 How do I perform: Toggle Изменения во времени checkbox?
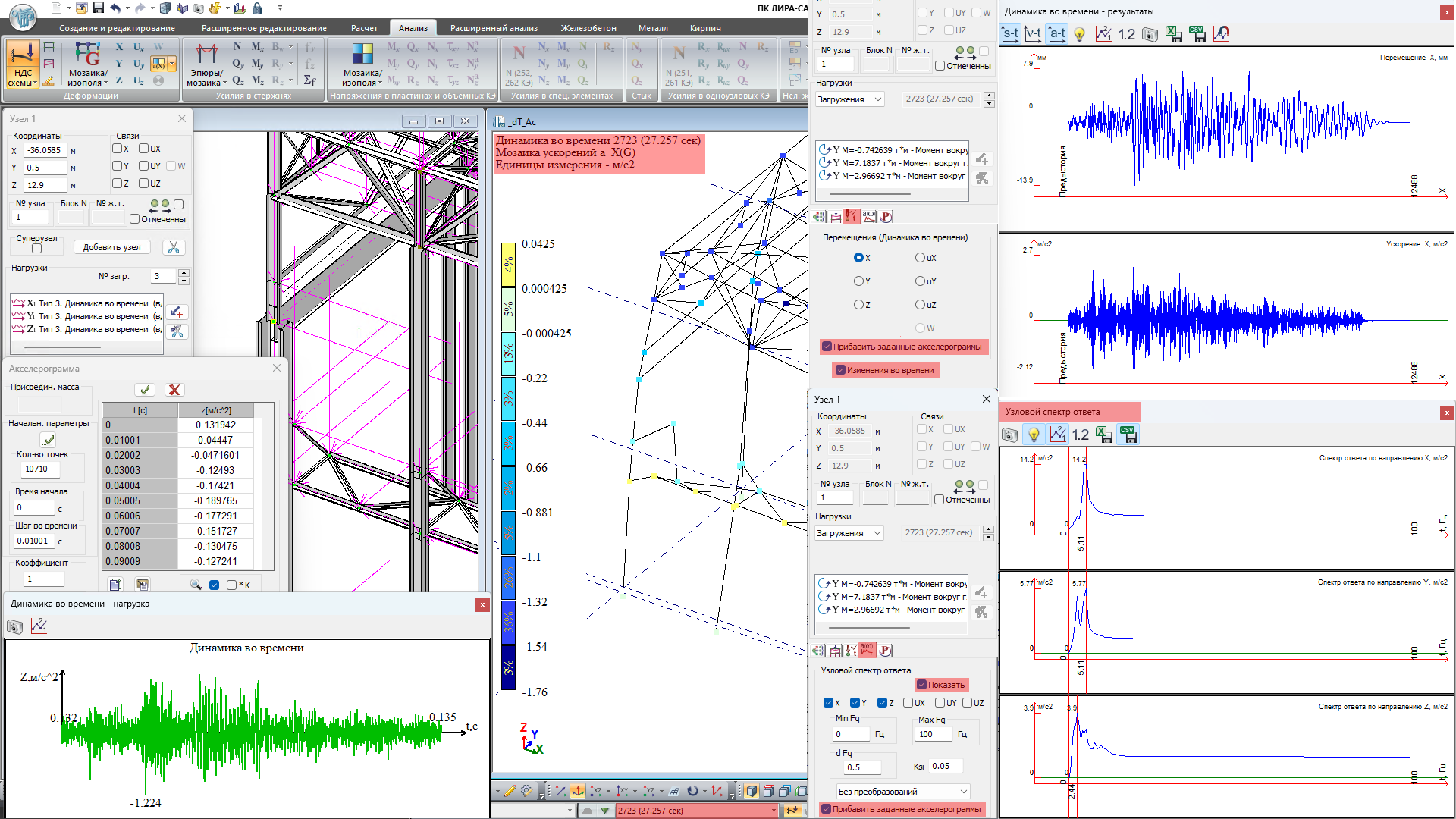pos(840,370)
